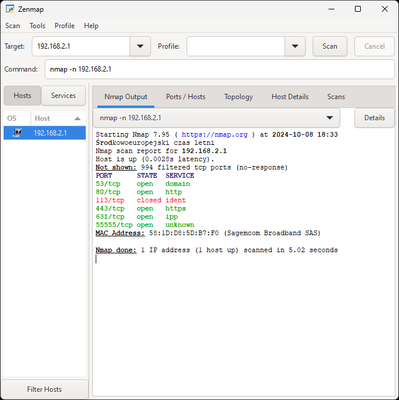
Task: Click the SERVICE column header in output
Action: tap(180, 176)
